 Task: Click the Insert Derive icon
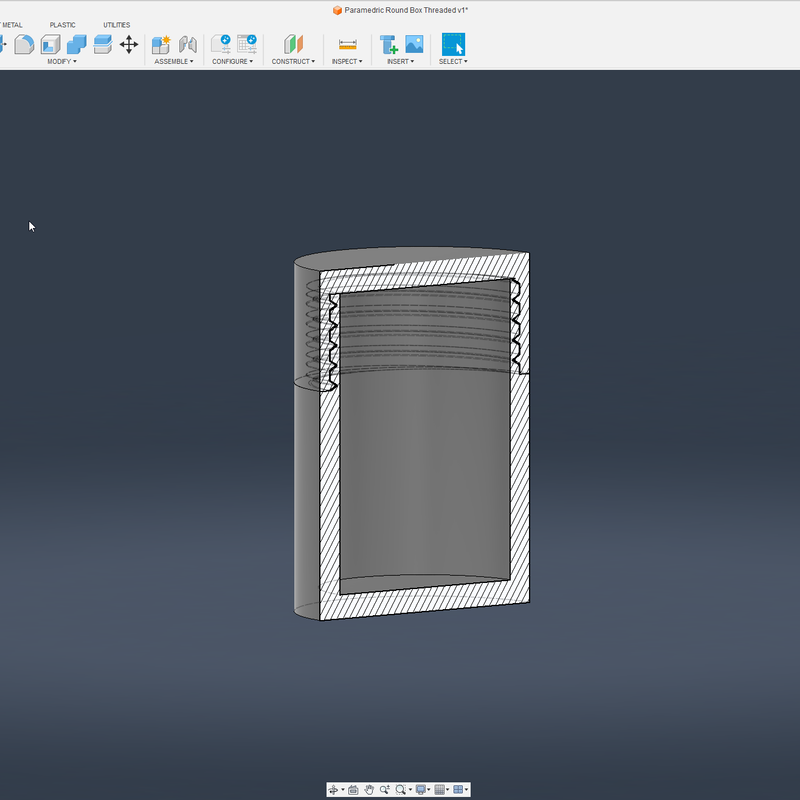pos(388,44)
